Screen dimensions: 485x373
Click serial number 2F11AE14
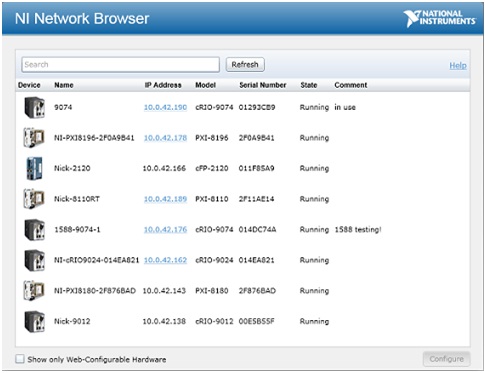tap(256, 199)
